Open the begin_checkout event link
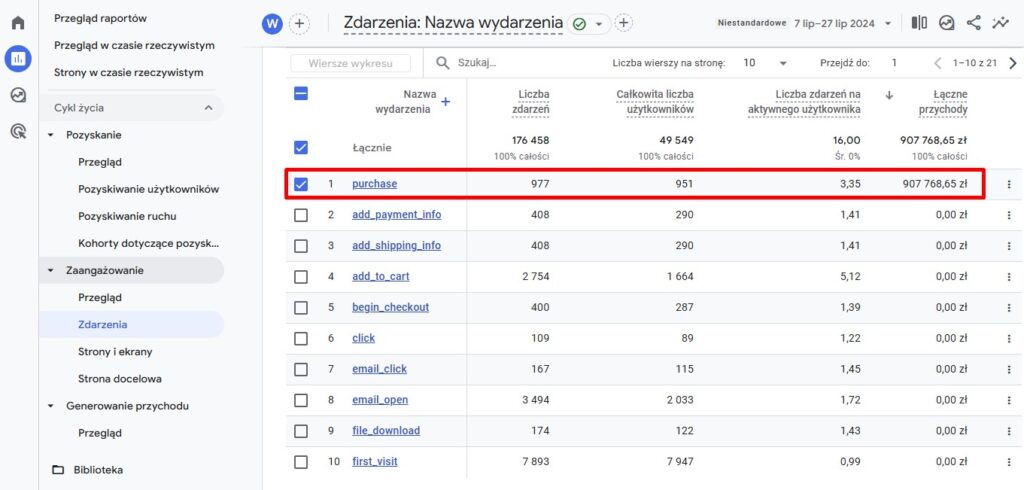The height and width of the screenshot is (490, 1024). click(391, 307)
